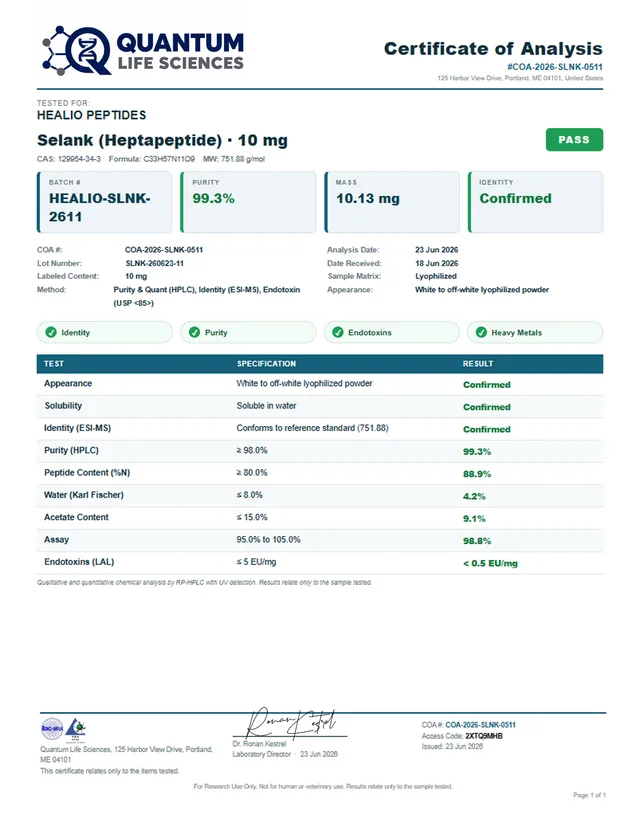
Task: Click the 9.1% acetate result
Action: pyautogui.click(x=474, y=519)
